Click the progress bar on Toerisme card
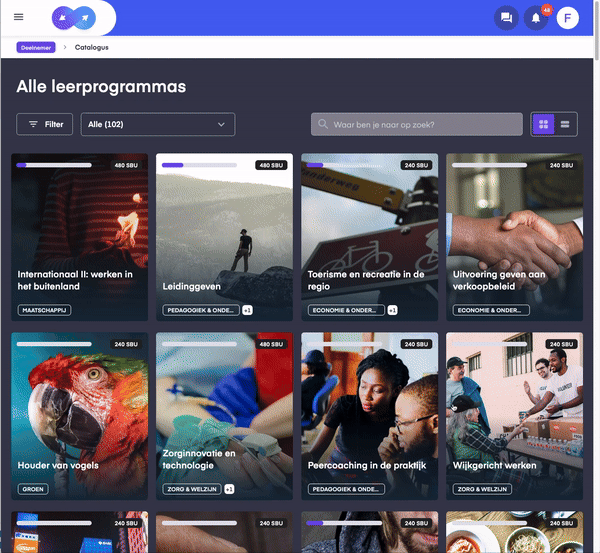The width and height of the screenshot is (600, 553). click(344, 165)
